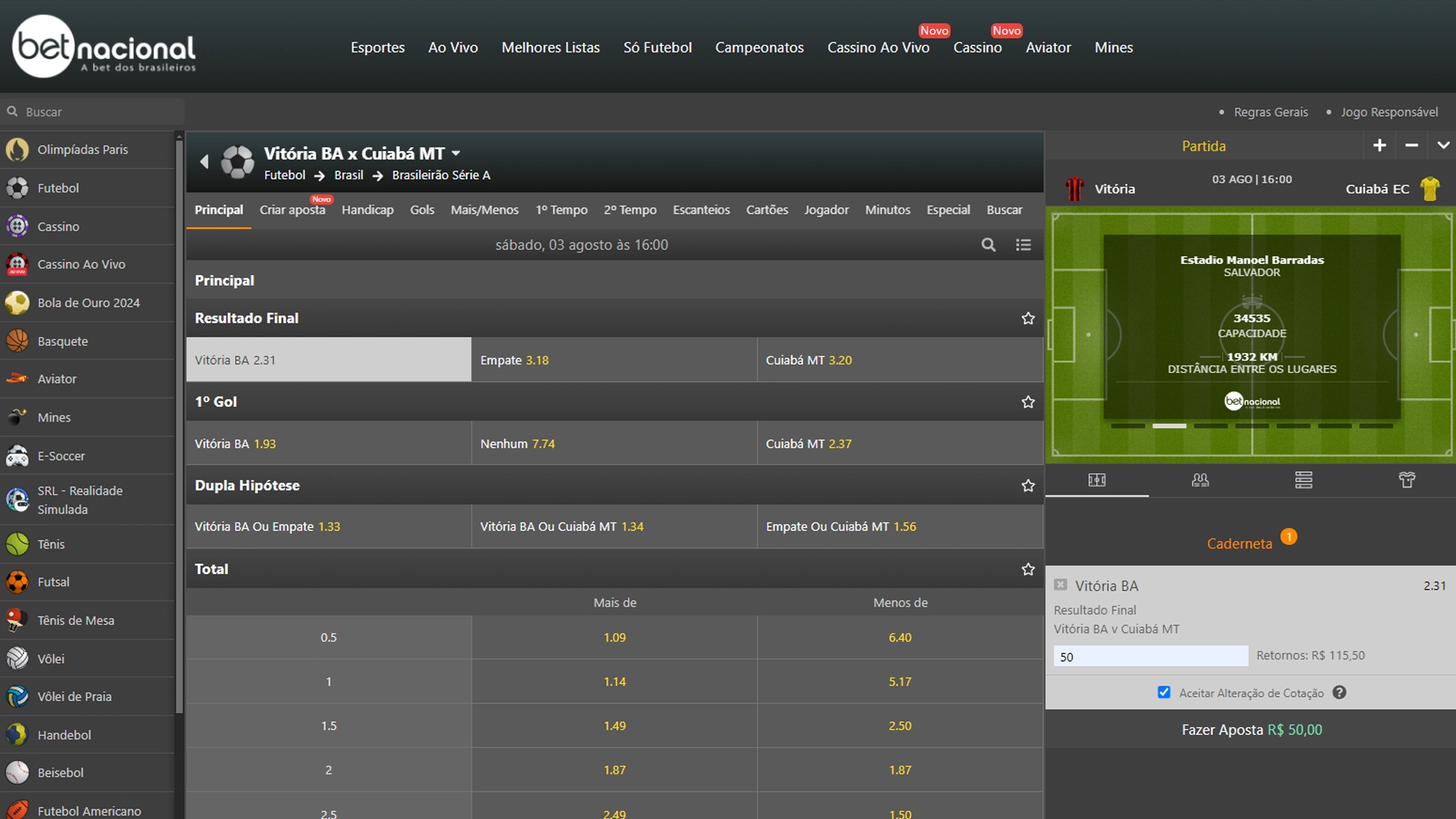The image size is (1456, 819).
Task: Open help icon for odds change acceptance
Action: [x=1339, y=692]
